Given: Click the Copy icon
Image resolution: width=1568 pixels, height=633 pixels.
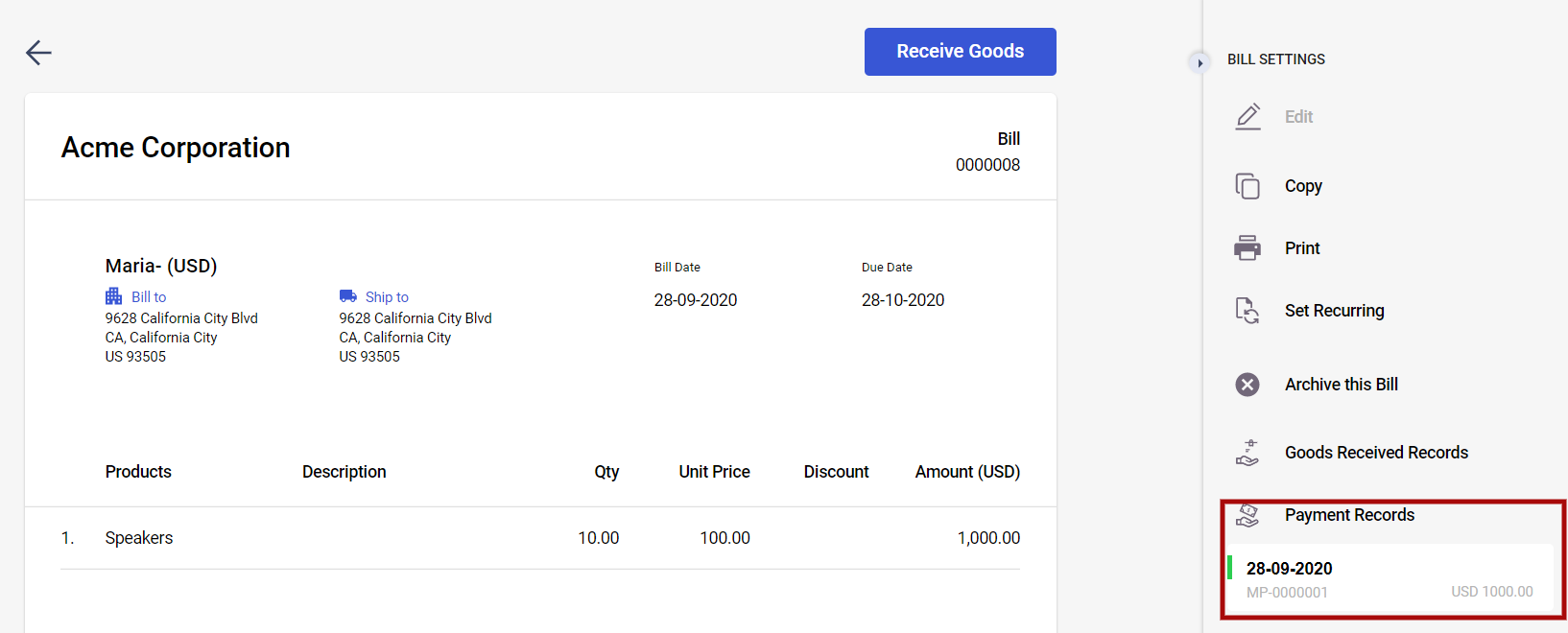Looking at the screenshot, I should [1247, 186].
